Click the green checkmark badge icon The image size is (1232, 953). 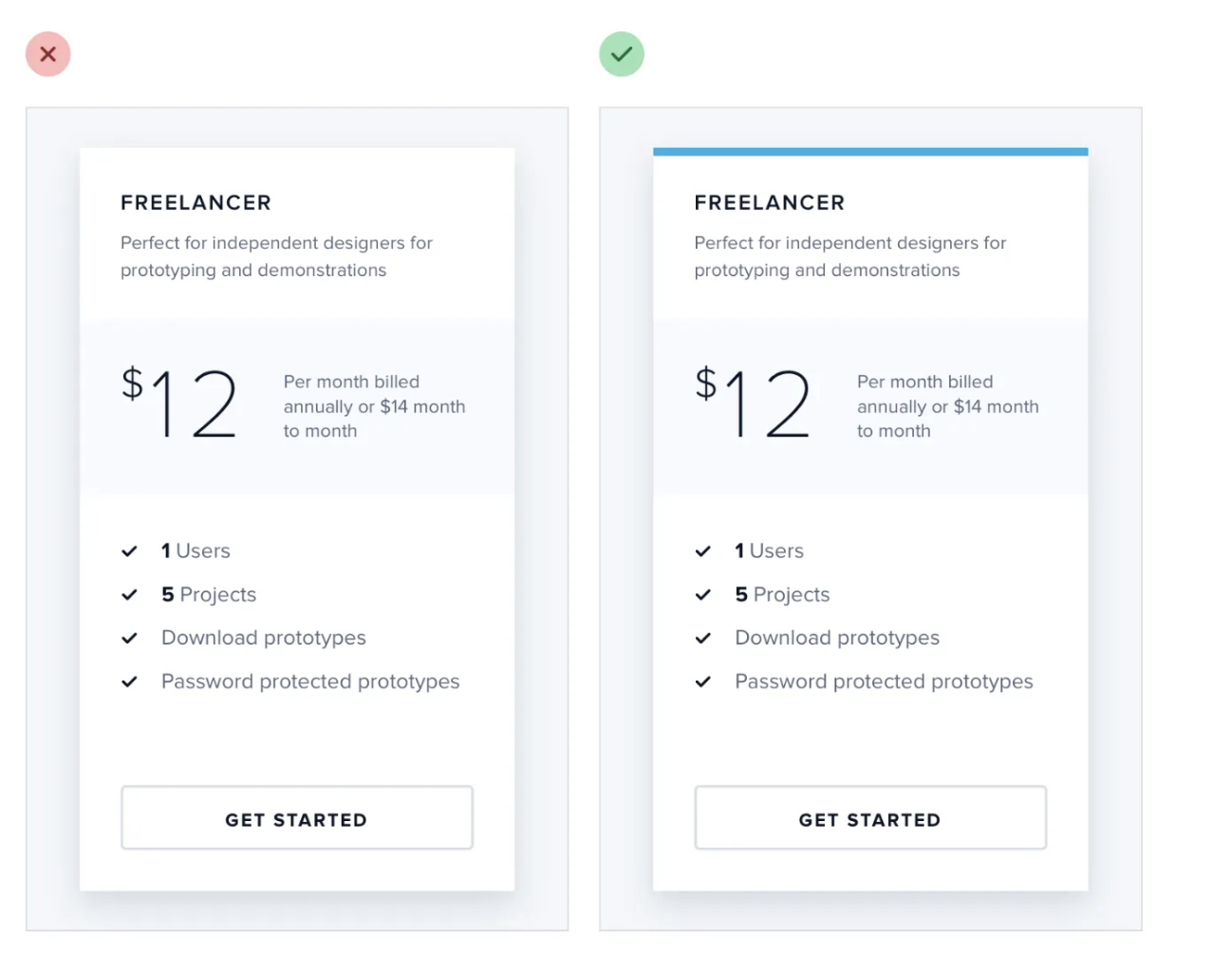622,54
